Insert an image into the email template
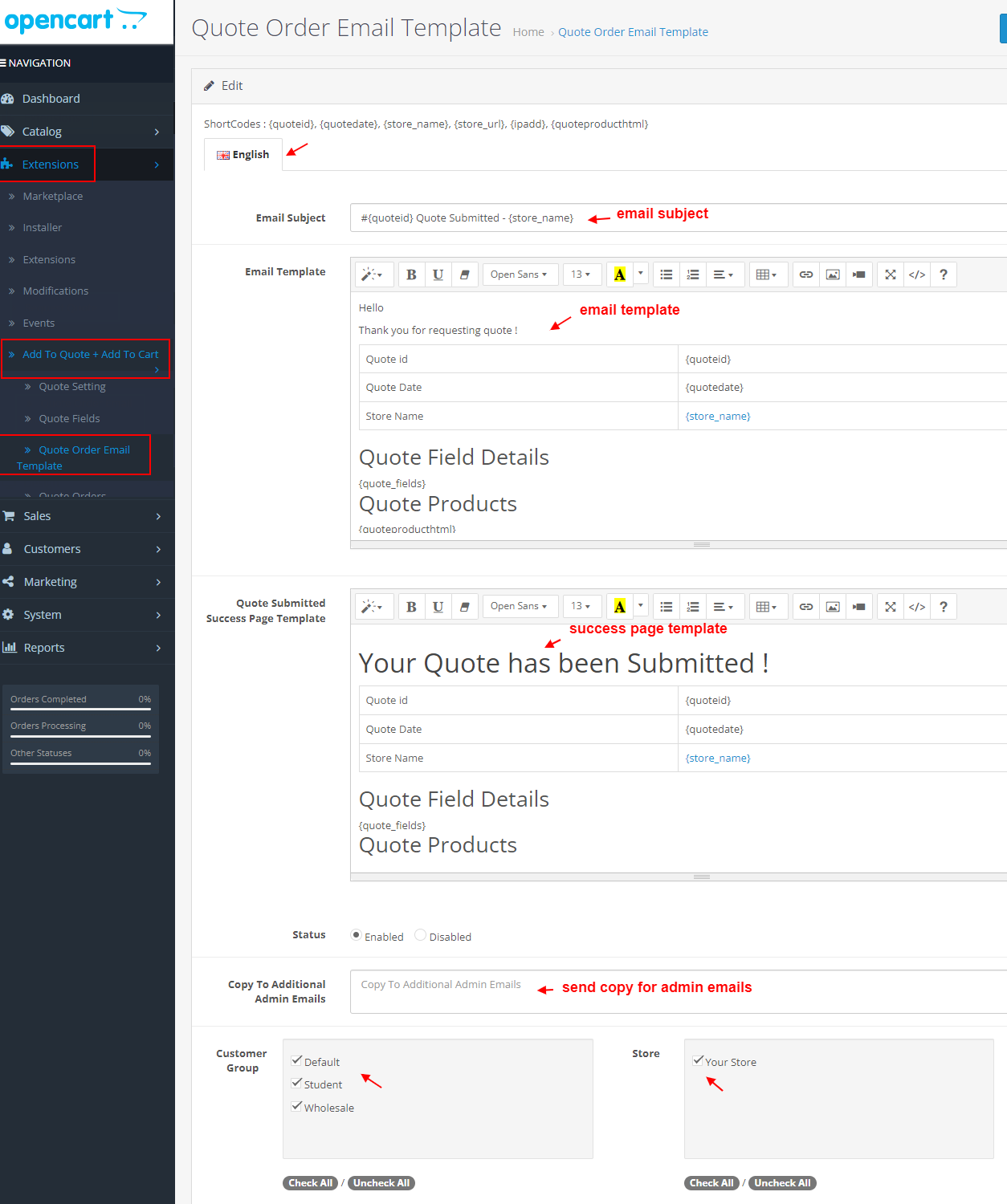 point(832,274)
